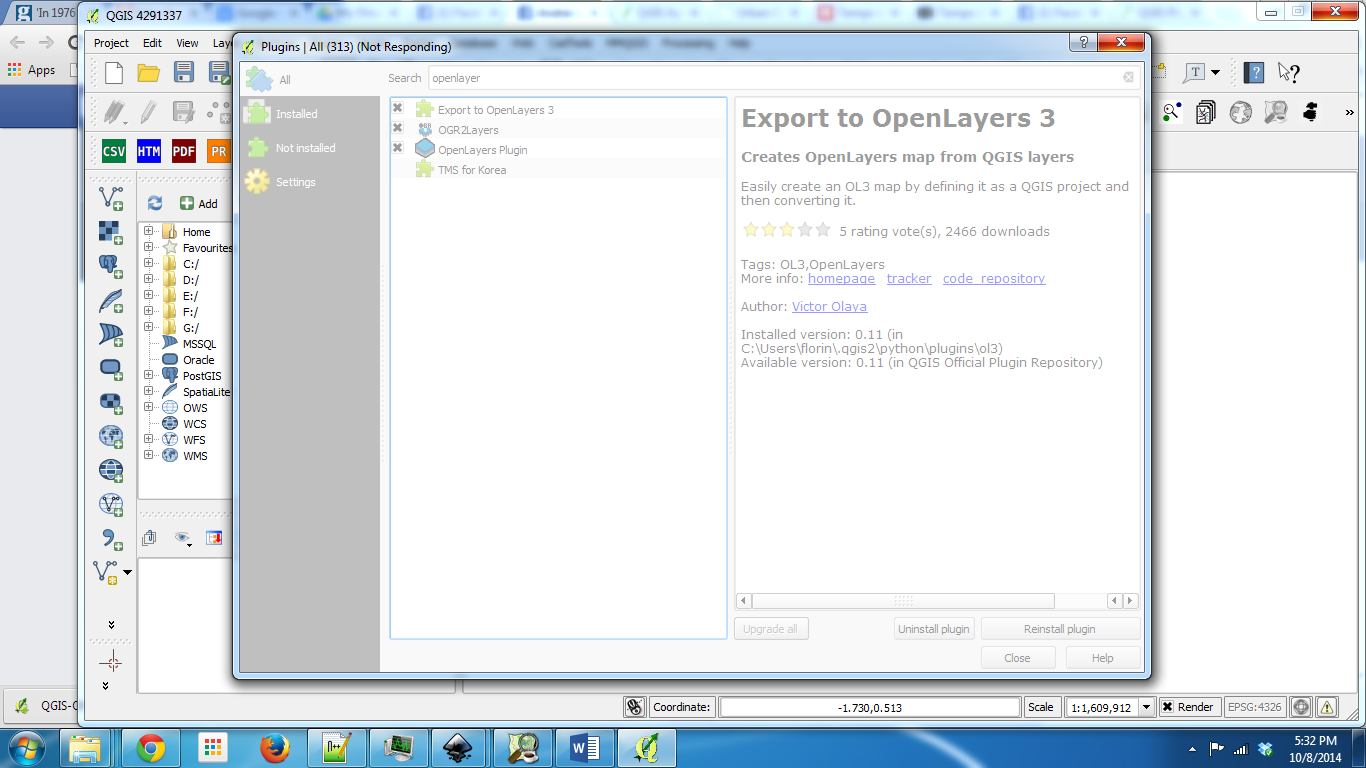This screenshot has height=768, width=1366.
Task: Select the Installed plugins tab
Action: [310, 114]
